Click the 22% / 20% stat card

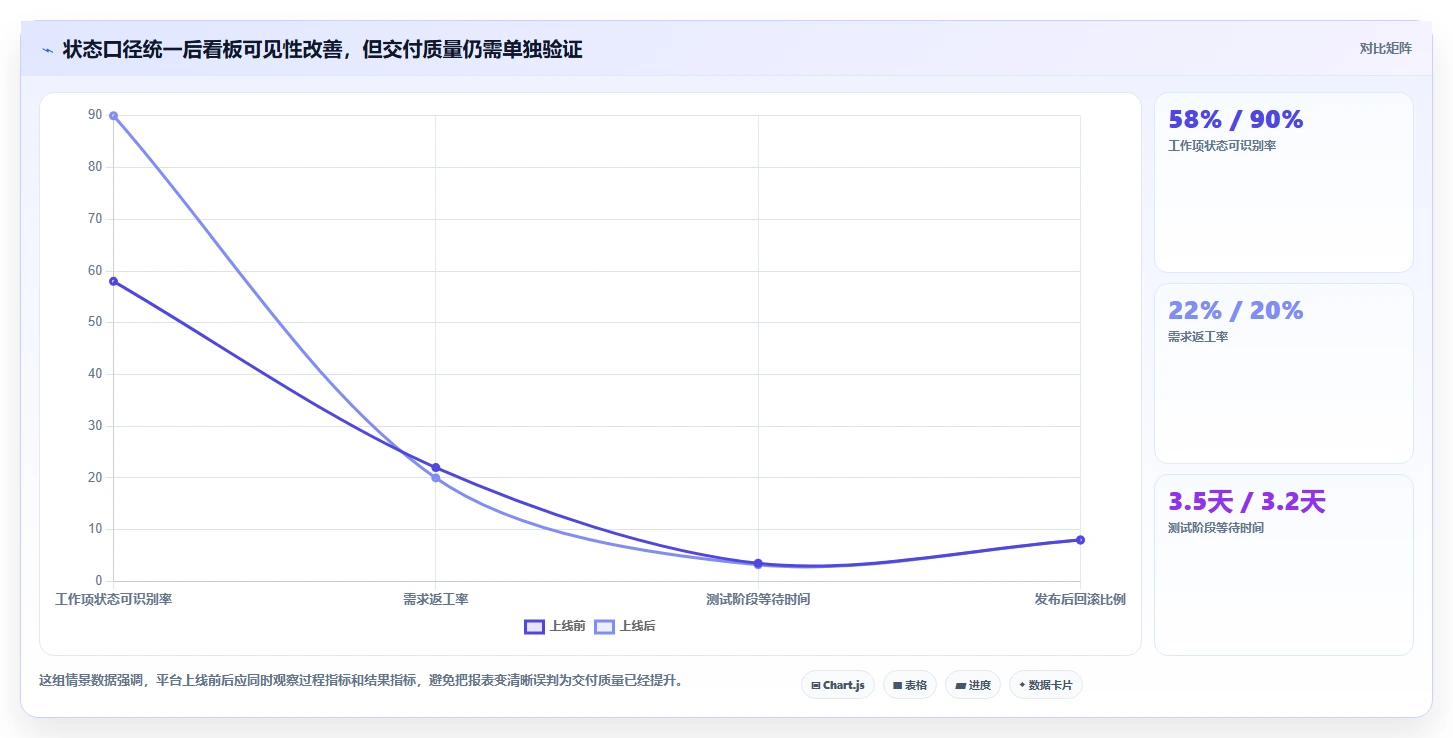click(x=1284, y=373)
